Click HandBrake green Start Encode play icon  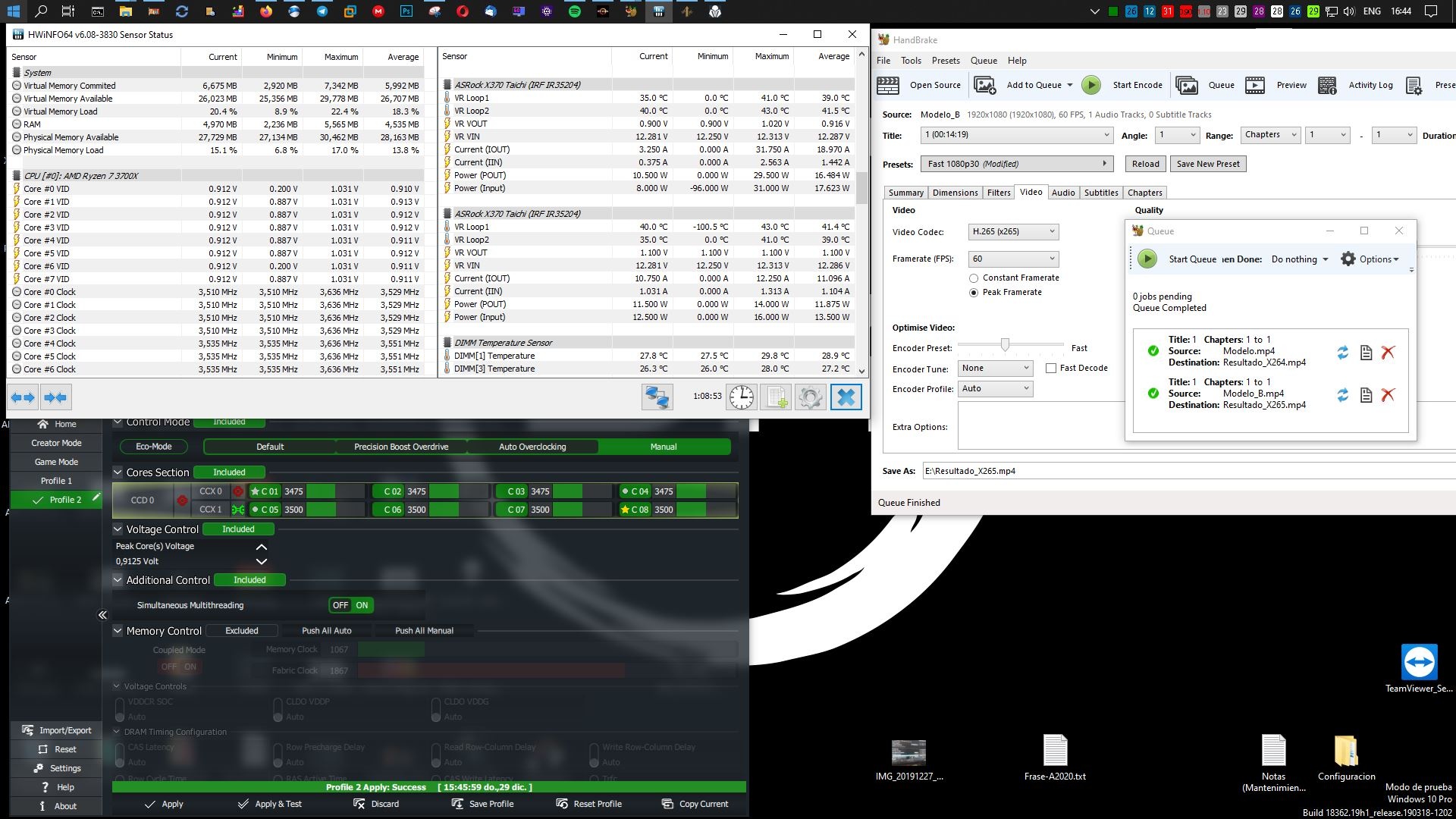[1091, 85]
